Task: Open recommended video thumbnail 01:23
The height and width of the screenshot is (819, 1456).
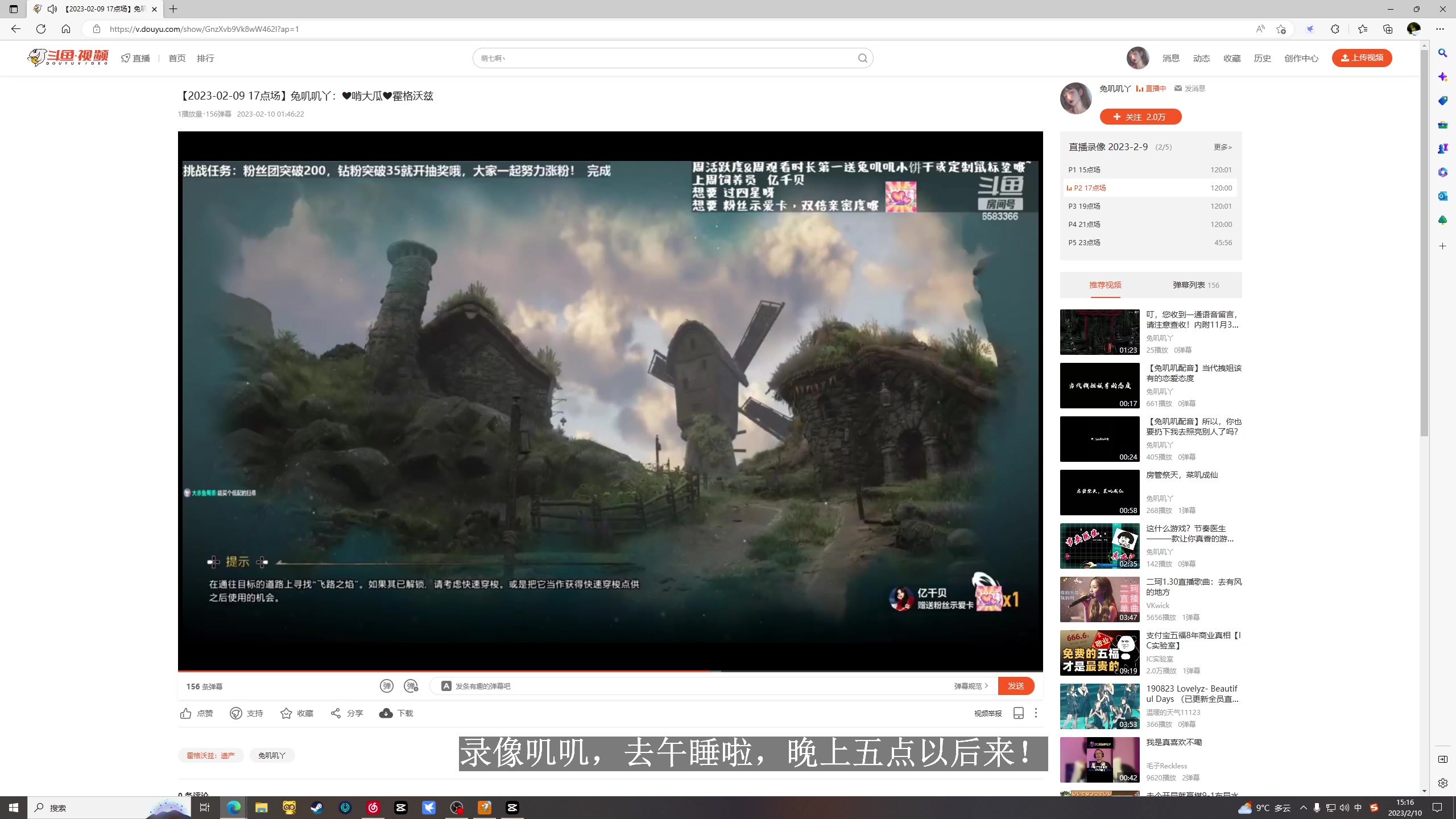Action: pos(1099,332)
